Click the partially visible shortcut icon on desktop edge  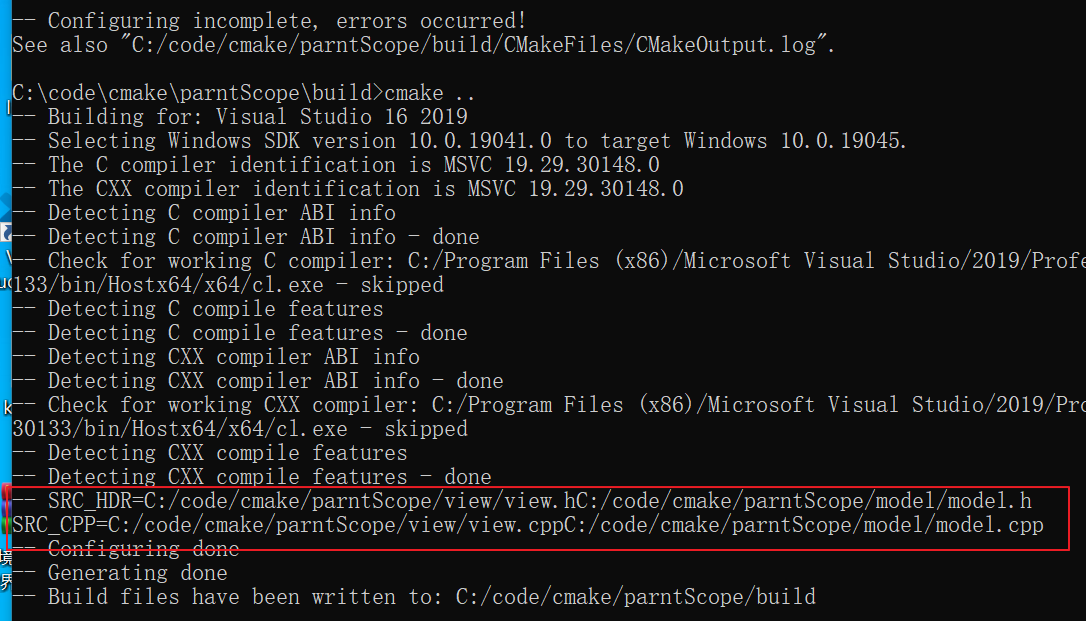(6, 232)
